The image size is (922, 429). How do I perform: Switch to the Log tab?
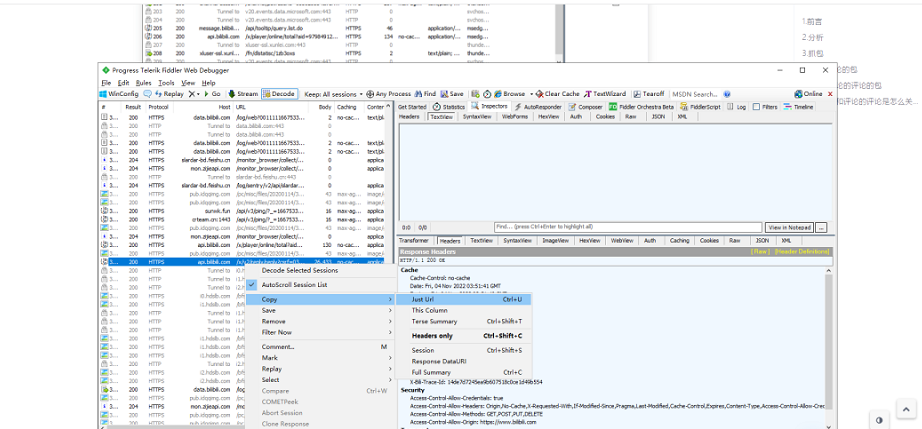[x=737, y=107]
